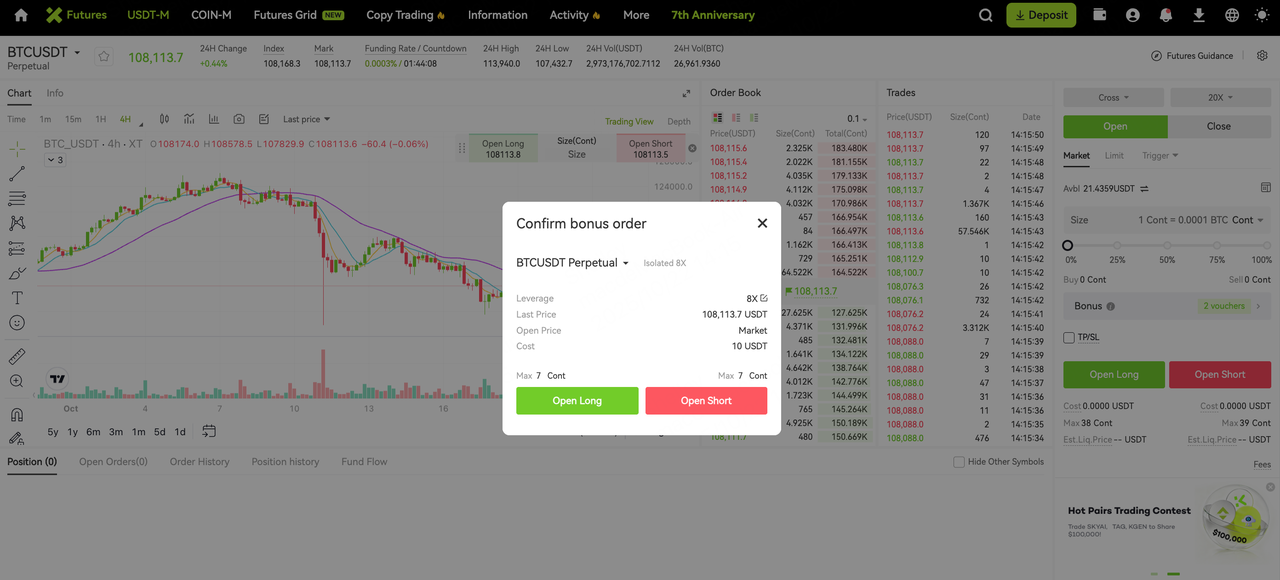Screen dimensions: 1280x580
Task: Select the long position forecasting tool
Action: point(17,248)
